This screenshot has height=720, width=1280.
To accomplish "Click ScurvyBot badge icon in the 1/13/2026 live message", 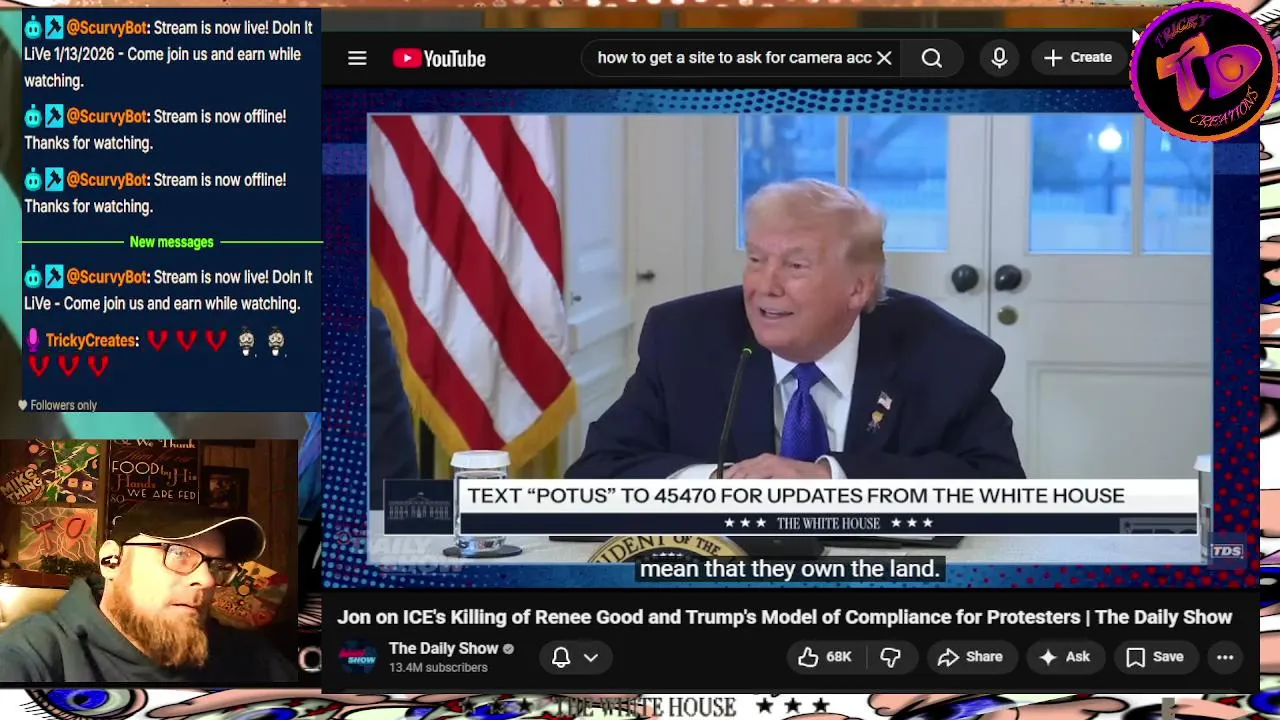I will (x=33, y=28).
